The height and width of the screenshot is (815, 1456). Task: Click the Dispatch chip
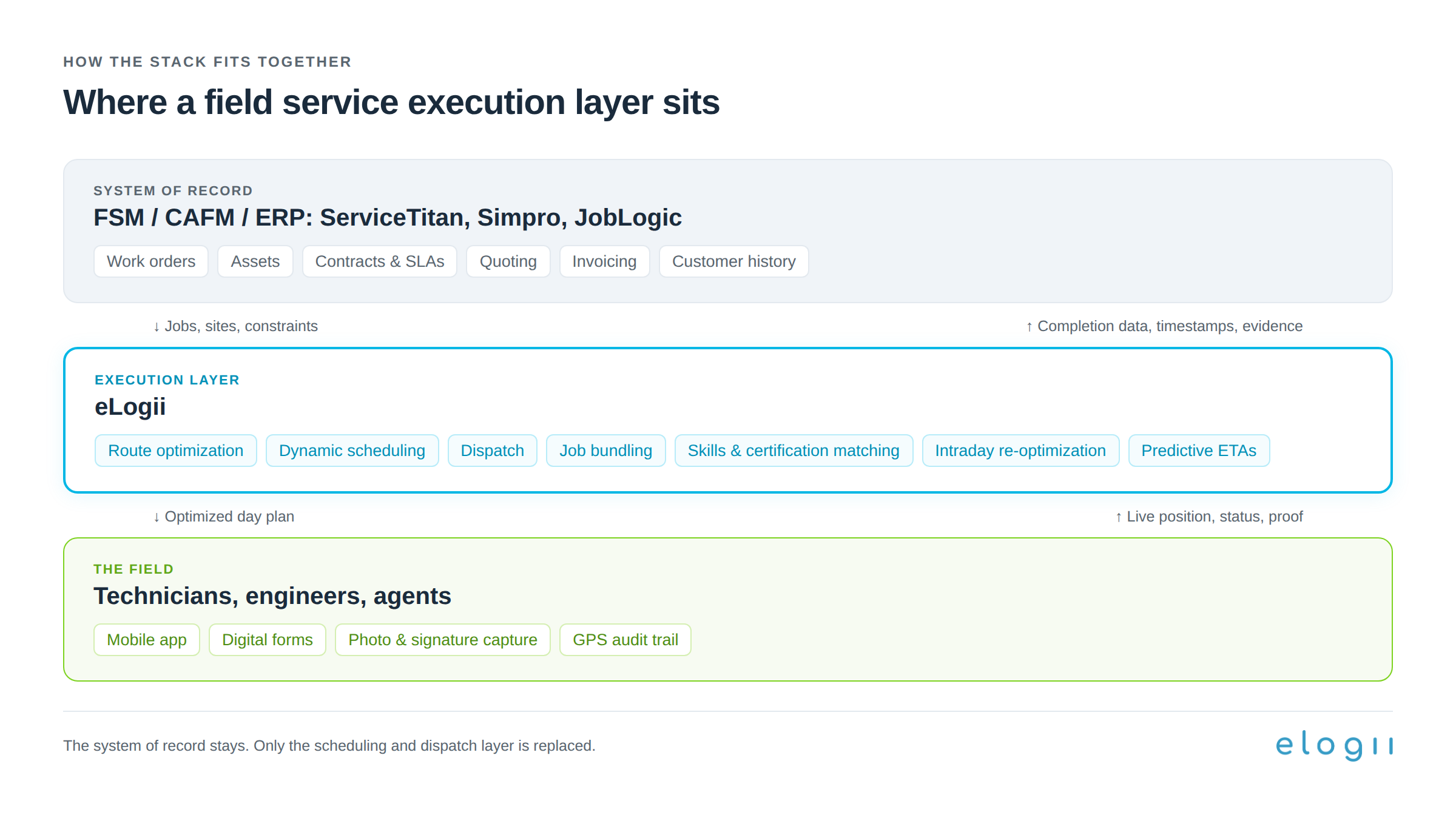[x=493, y=451]
